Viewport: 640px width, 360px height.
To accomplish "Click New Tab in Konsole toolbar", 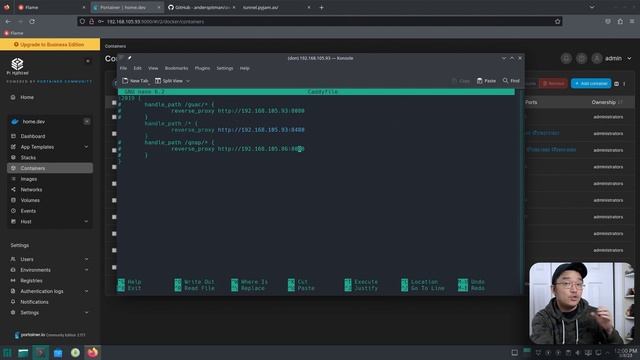I will click(x=135, y=81).
